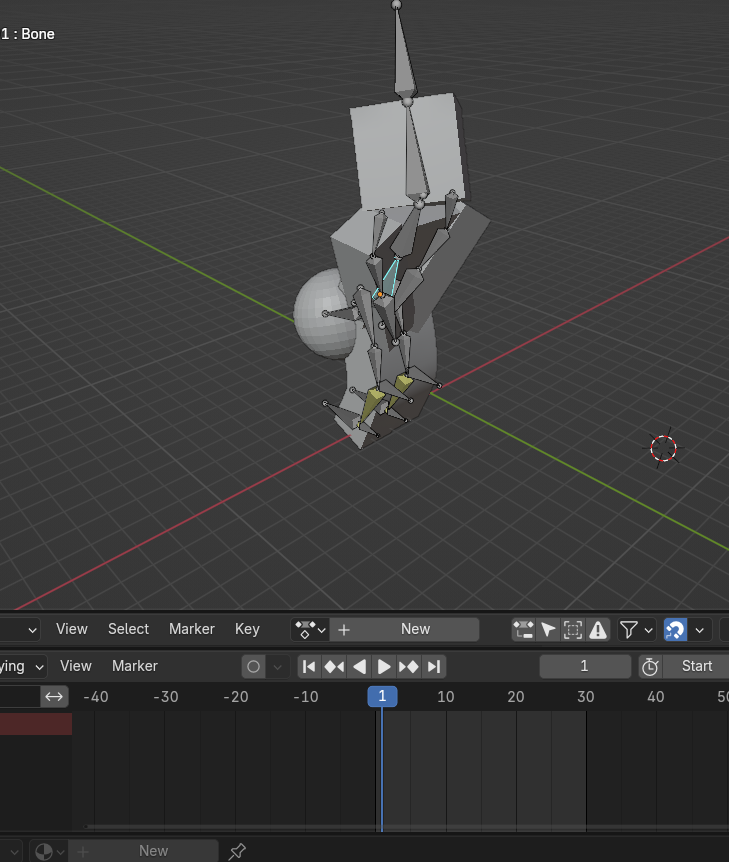Click frame -10 on the timeline ruler
Viewport: 729px width, 862px height.
point(306,697)
